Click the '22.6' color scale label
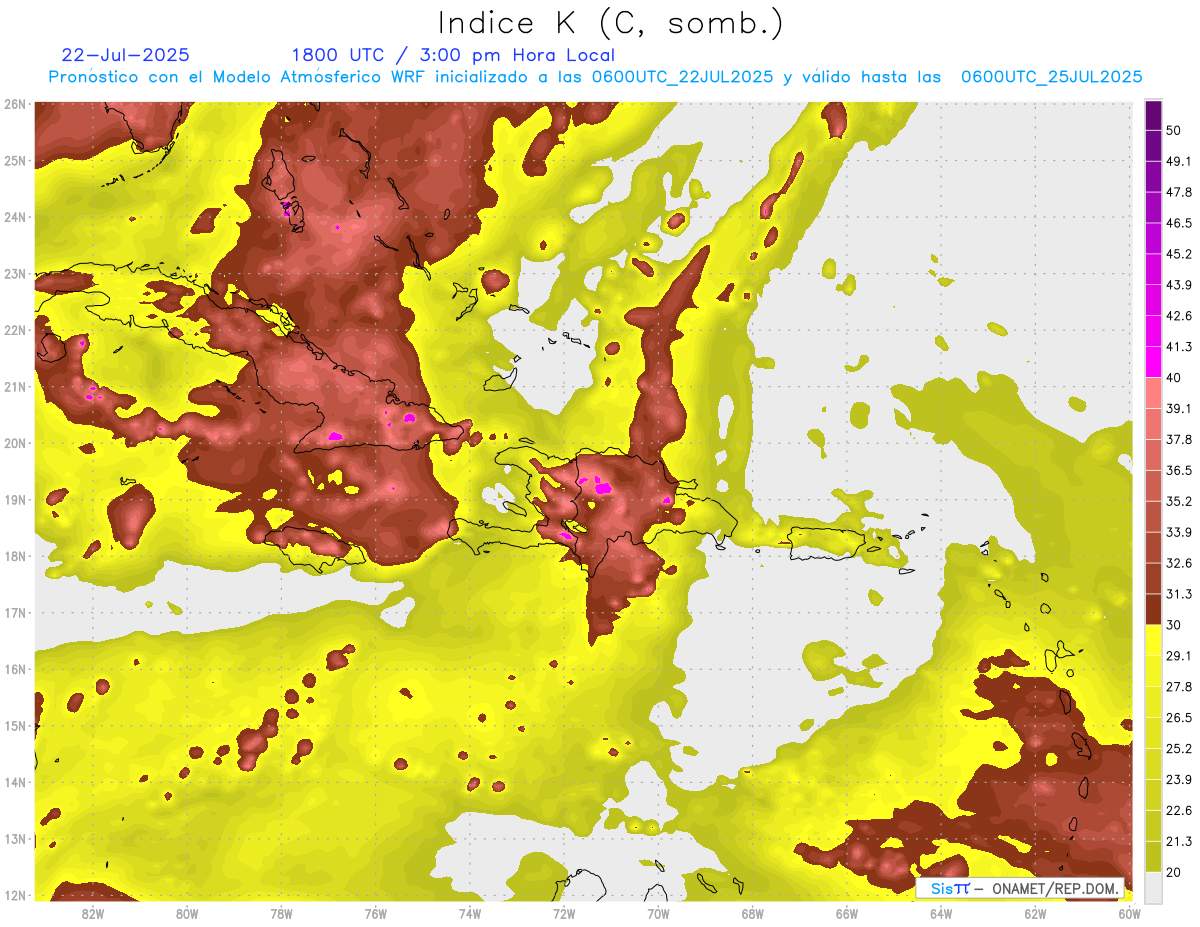1200x927 pixels. point(1179,810)
